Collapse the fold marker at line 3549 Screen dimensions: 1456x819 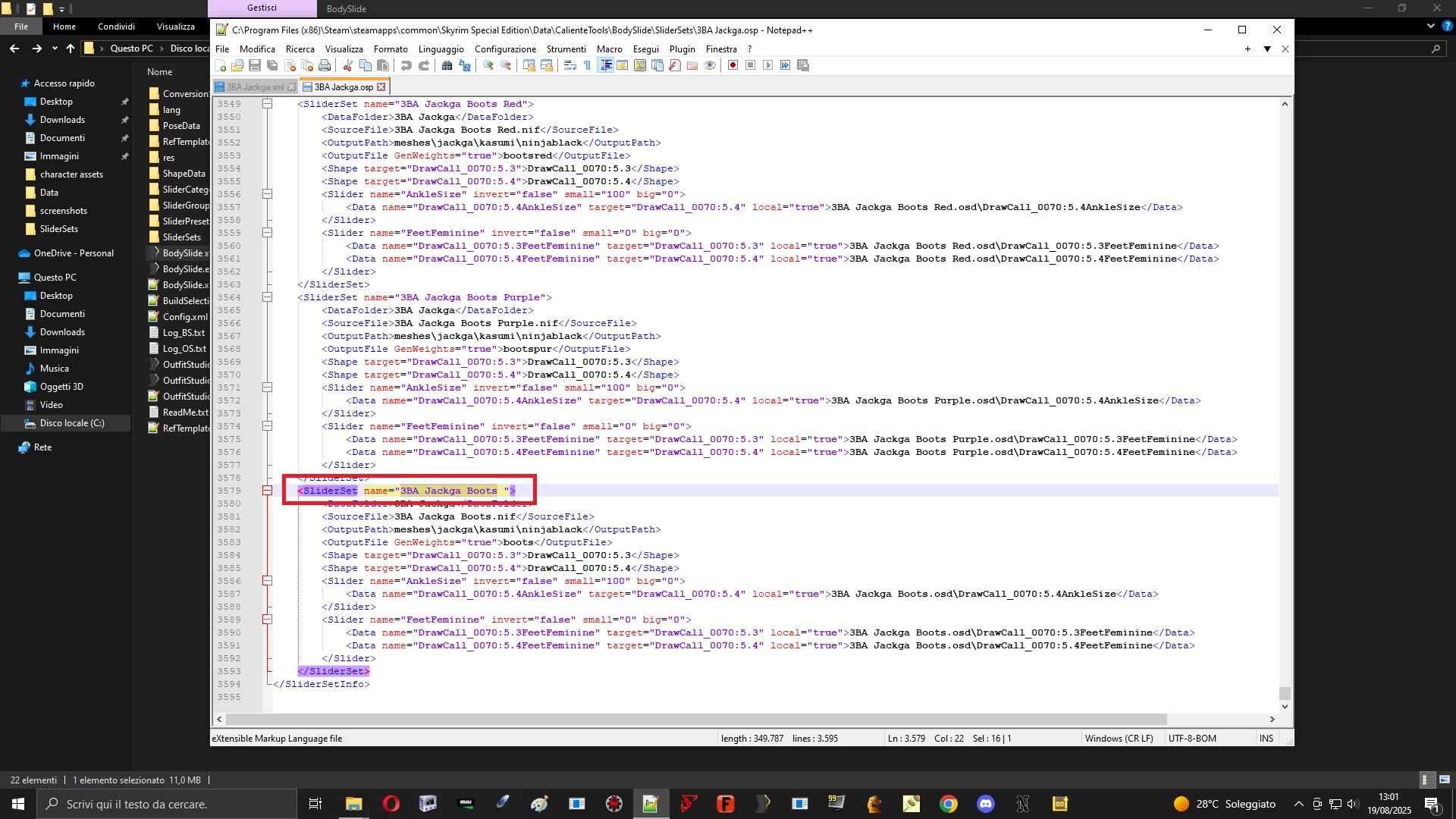coord(267,104)
